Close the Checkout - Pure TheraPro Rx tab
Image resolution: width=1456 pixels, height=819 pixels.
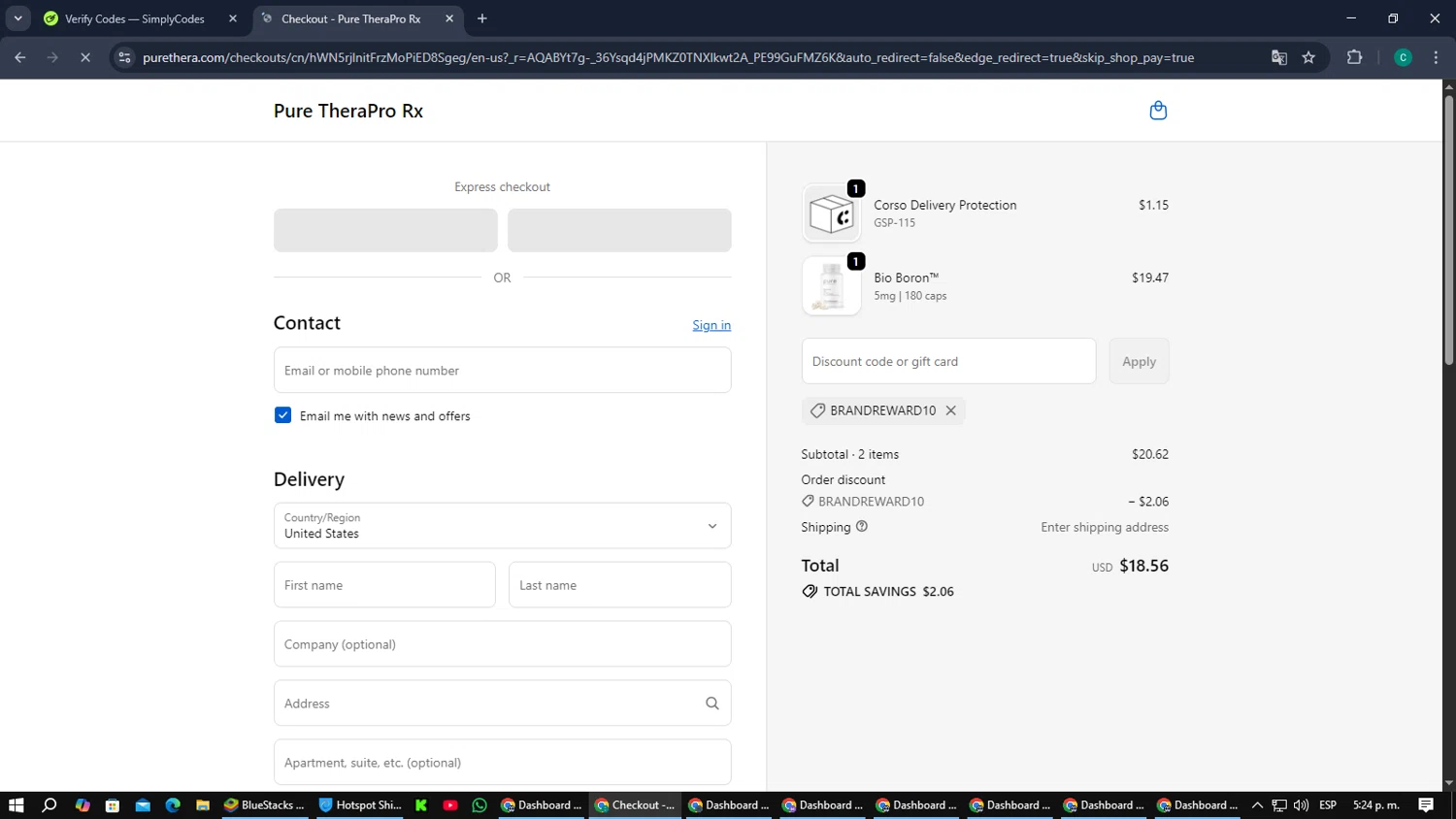click(x=449, y=18)
